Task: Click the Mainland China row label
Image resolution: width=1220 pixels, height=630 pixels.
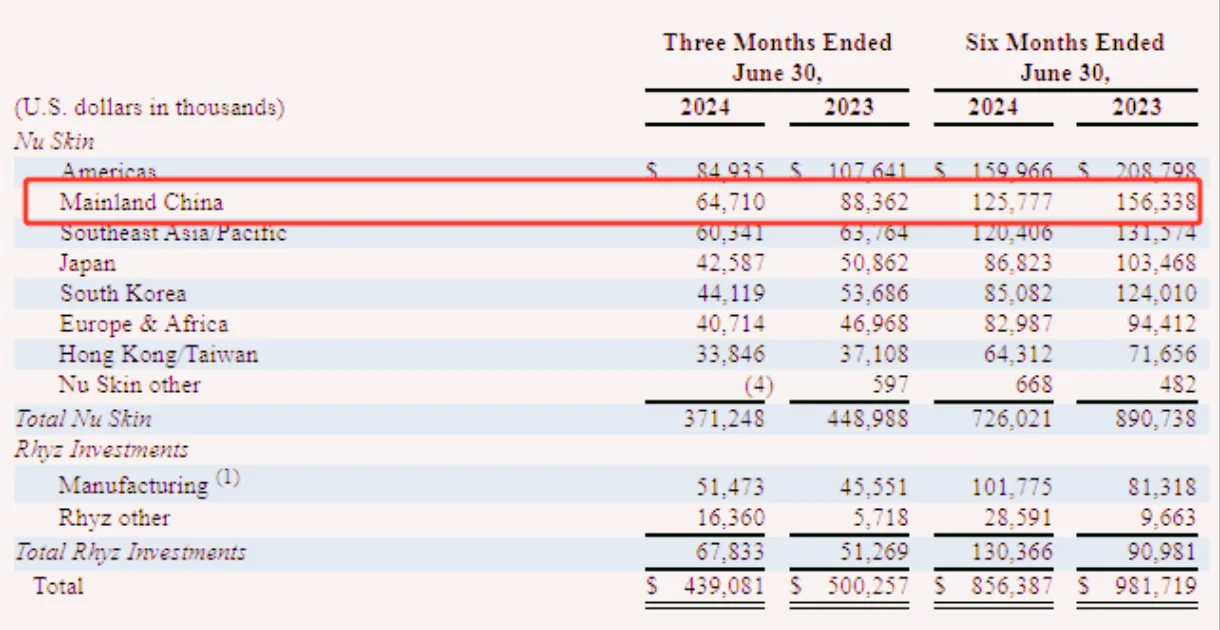Action: click(x=141, y=202)
